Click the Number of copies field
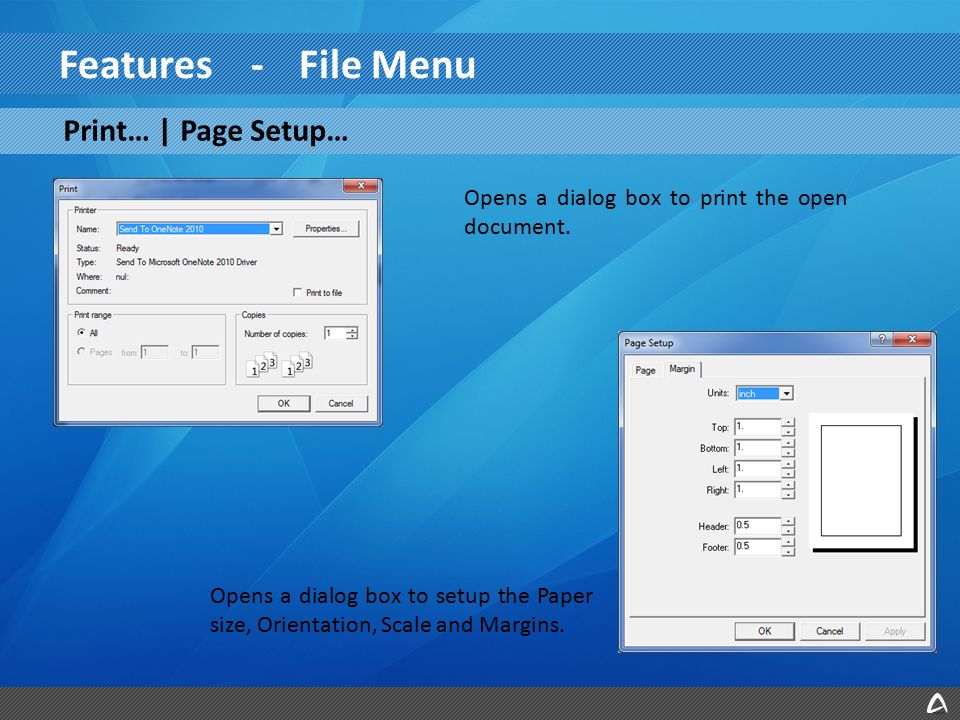The height and width of the screenshot is (720, 960). [x=336, y=334]
